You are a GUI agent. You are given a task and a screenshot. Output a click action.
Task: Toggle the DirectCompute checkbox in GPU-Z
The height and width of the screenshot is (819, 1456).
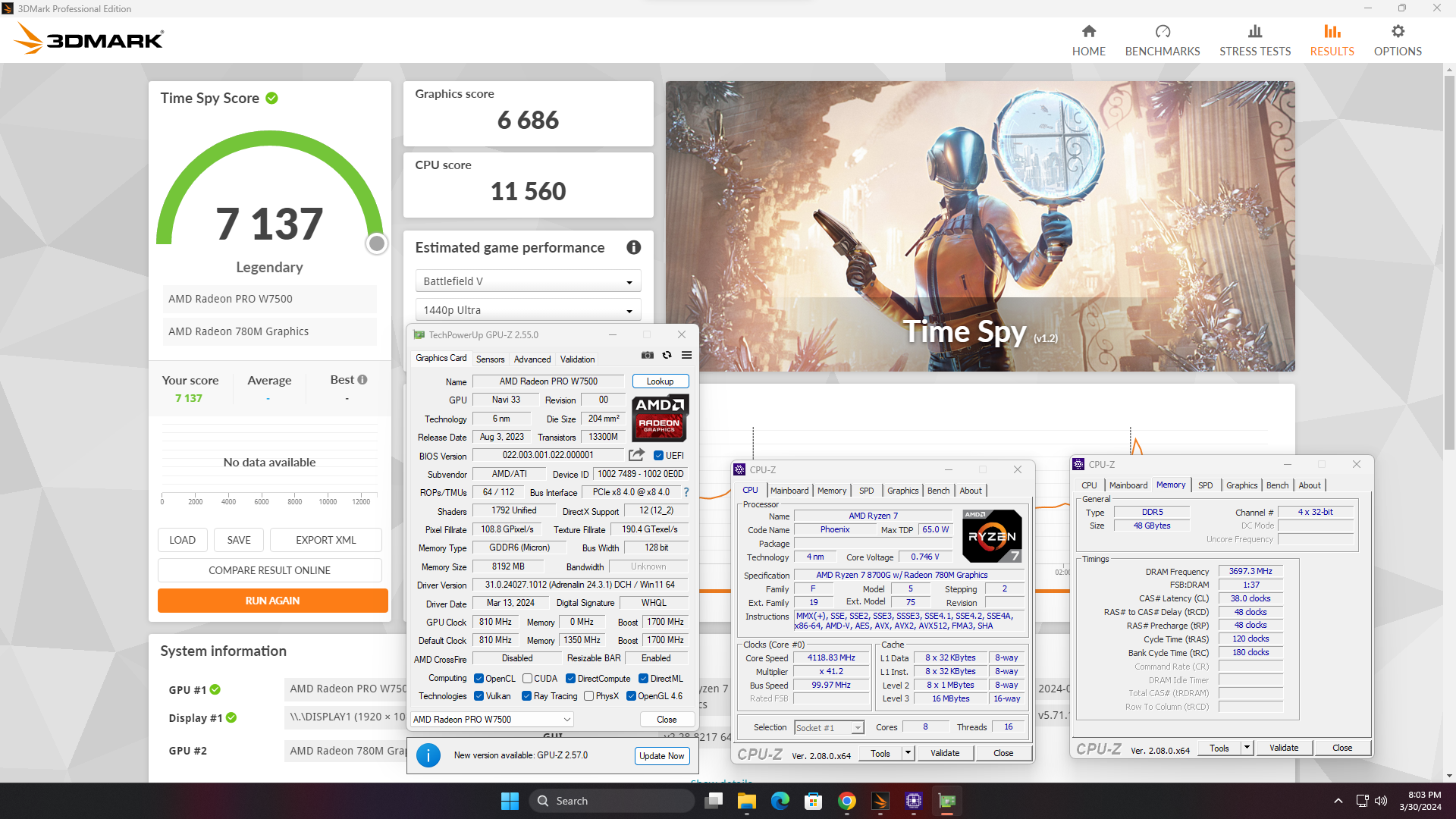click(570, 679)
